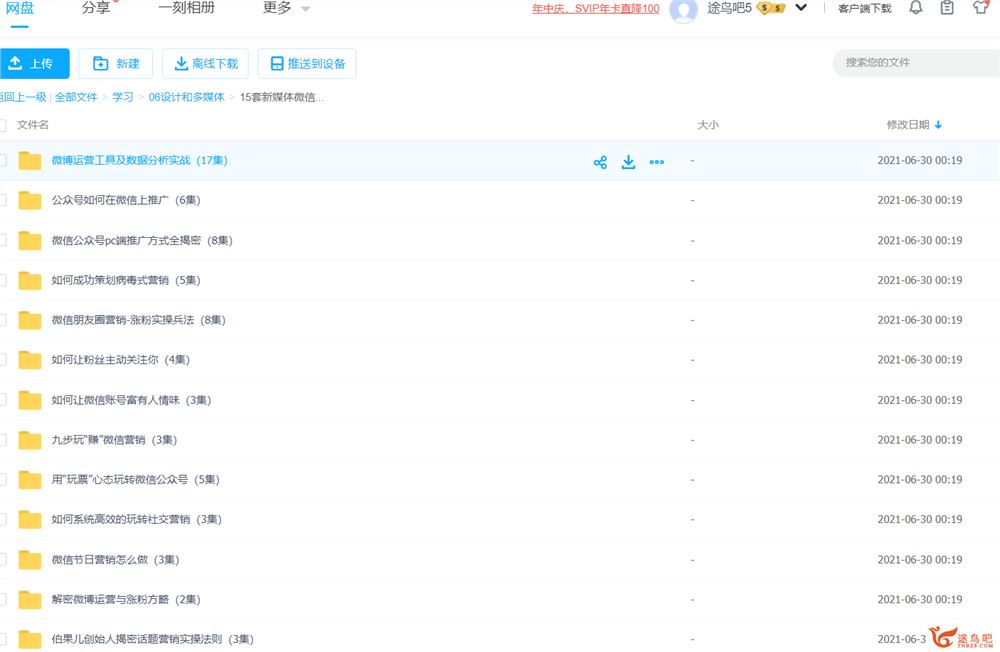Click the folder icon of 如何系统高效的玩转社交营销
1000x652 pixels.
pyautogui.click(x=29, y=519)
